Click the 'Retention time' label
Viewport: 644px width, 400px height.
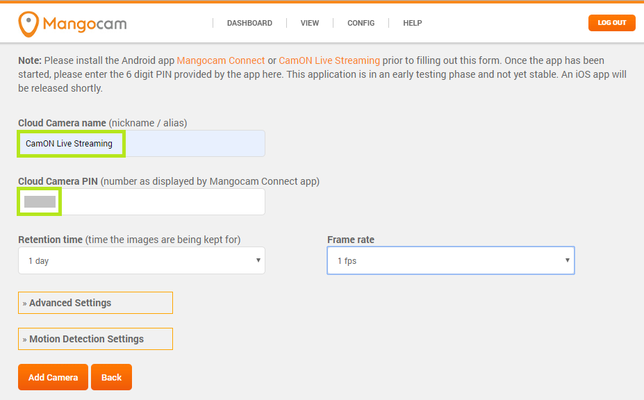(x=50, y=239)
